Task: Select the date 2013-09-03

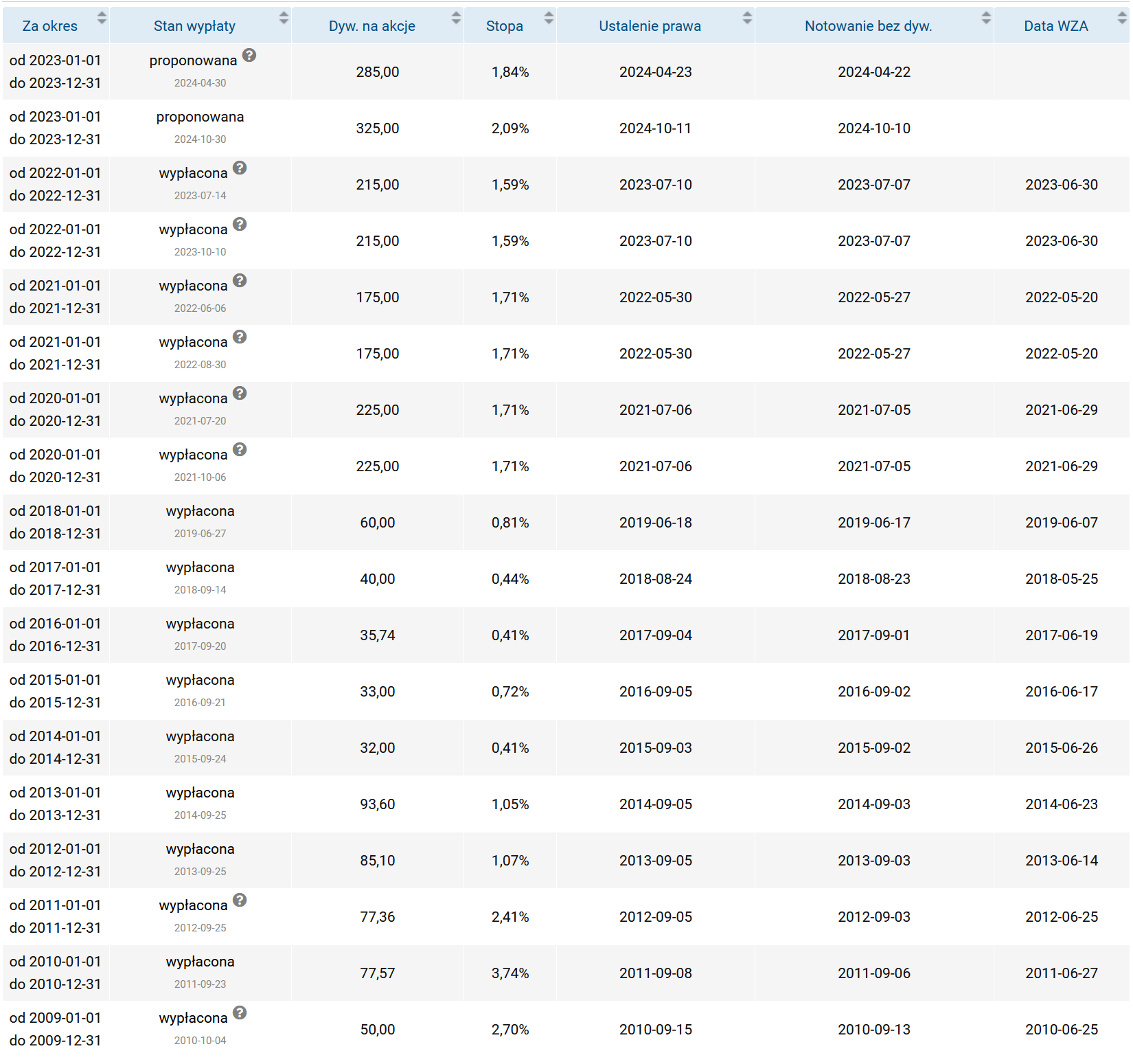Action: pos(874,861)
